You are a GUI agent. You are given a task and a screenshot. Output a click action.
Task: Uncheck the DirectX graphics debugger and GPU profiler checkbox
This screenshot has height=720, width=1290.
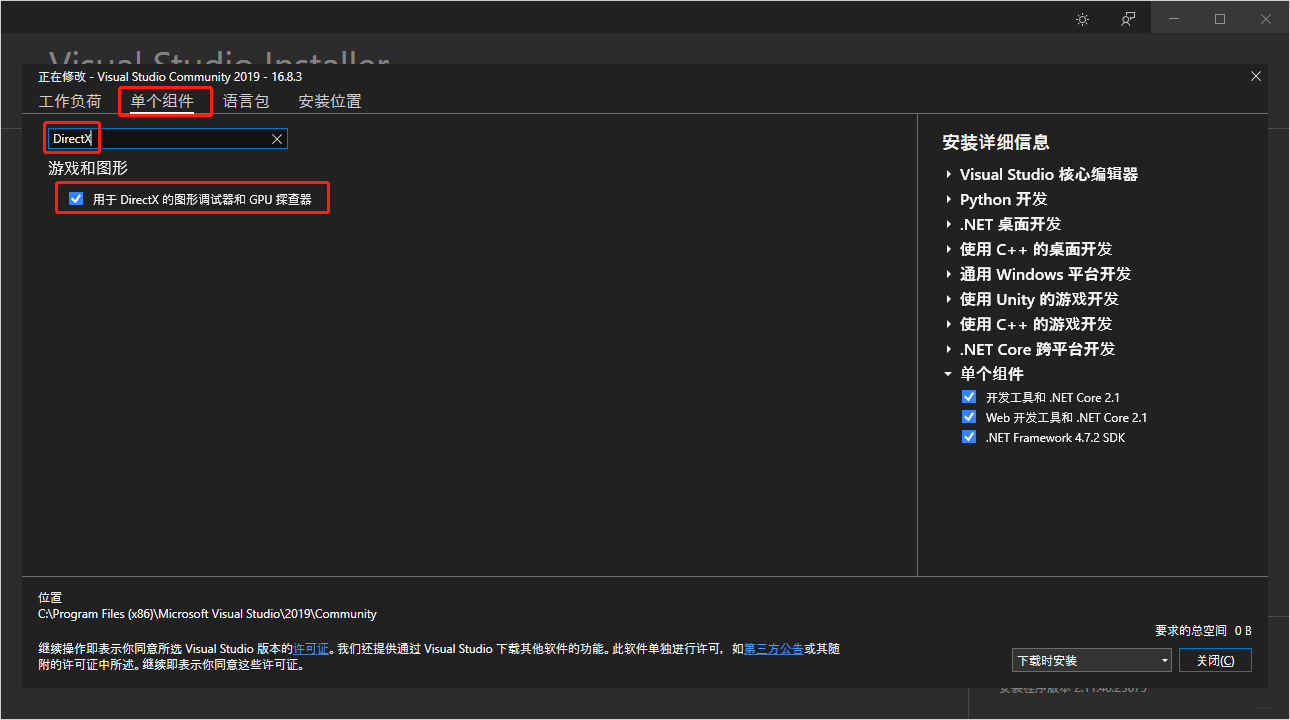[x=76, y=199]
